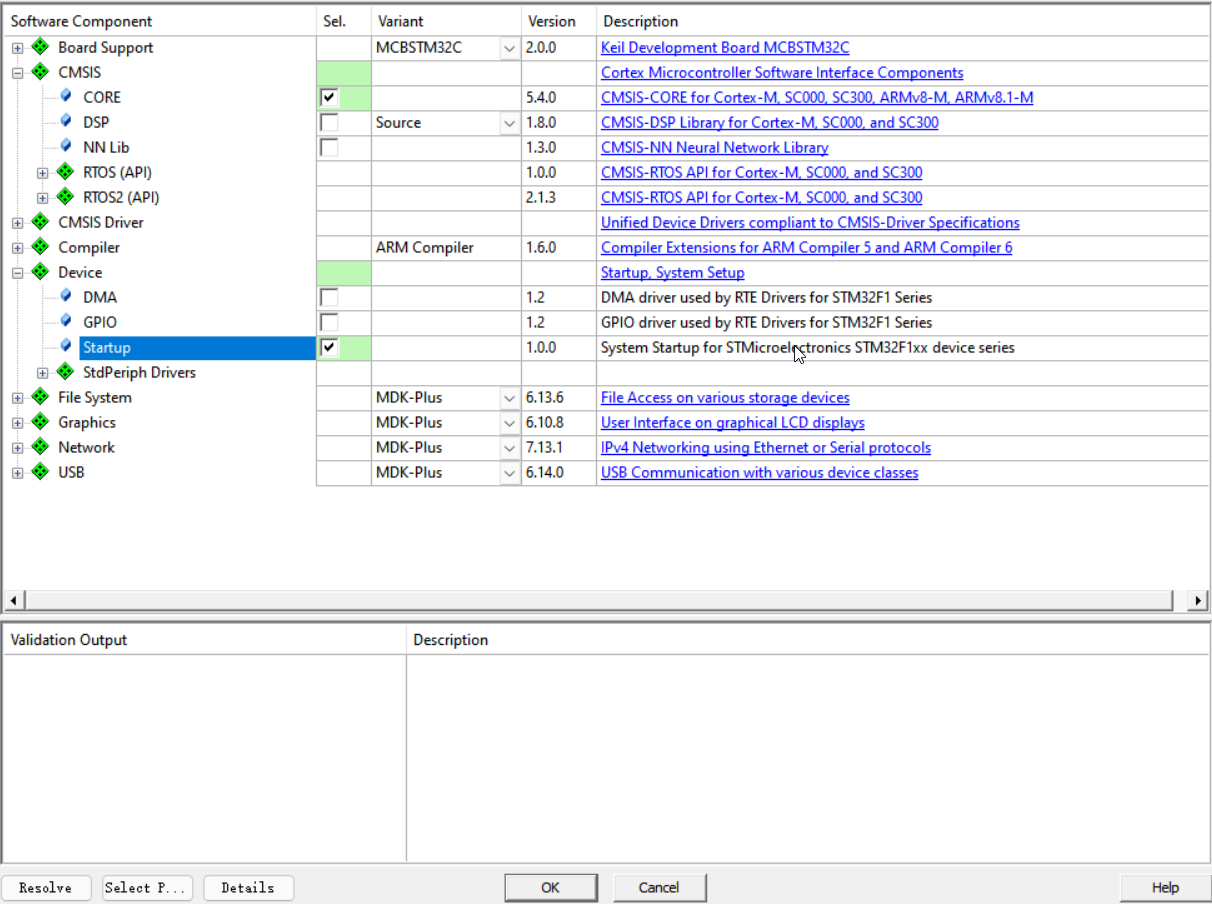The width and height of the screenshot is (1212, 904).
Task: Enable the Device DMA checkbox
Action: (x=329, y=298)
